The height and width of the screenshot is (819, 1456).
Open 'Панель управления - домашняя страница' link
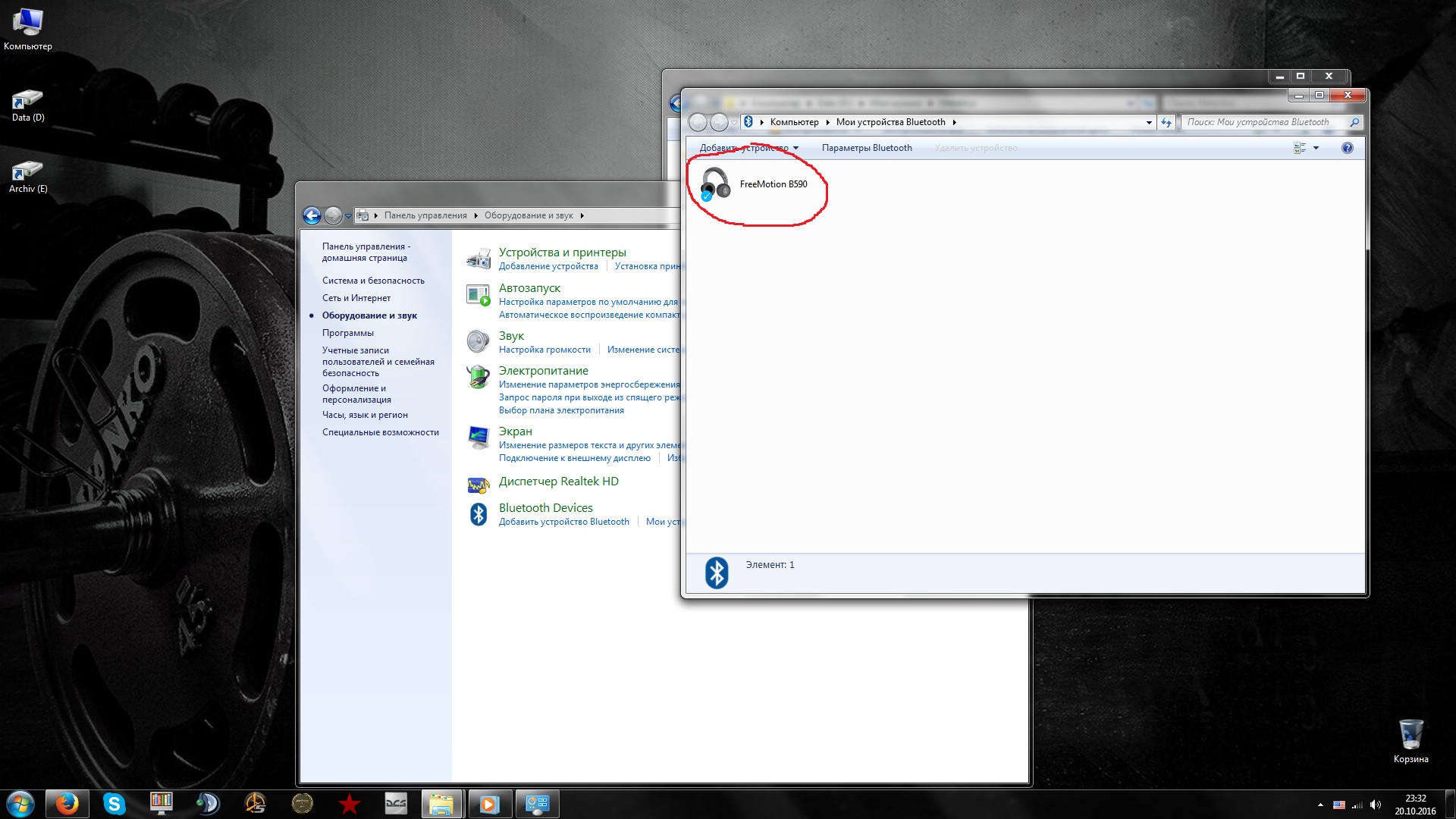click(366, 252)
